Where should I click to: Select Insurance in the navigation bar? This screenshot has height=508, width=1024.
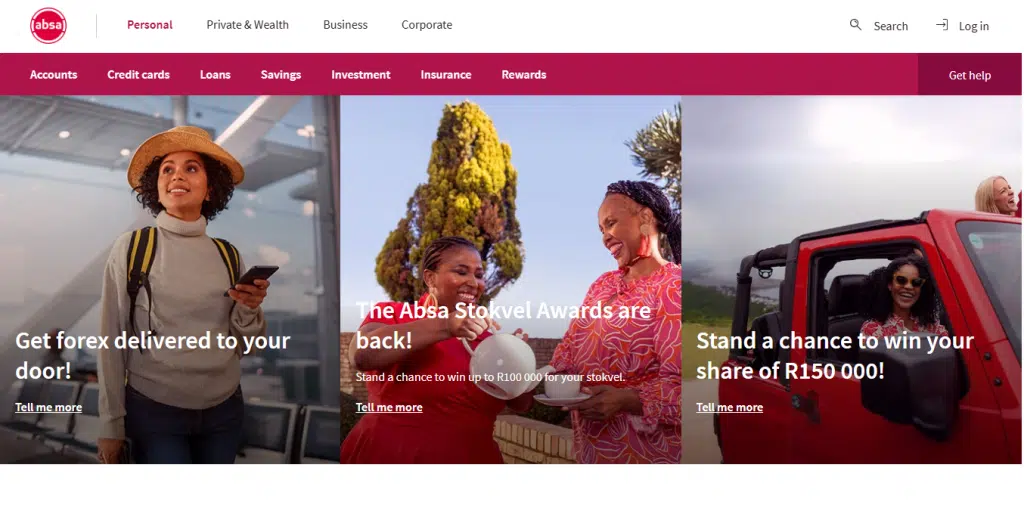click(x=446, y=74)
